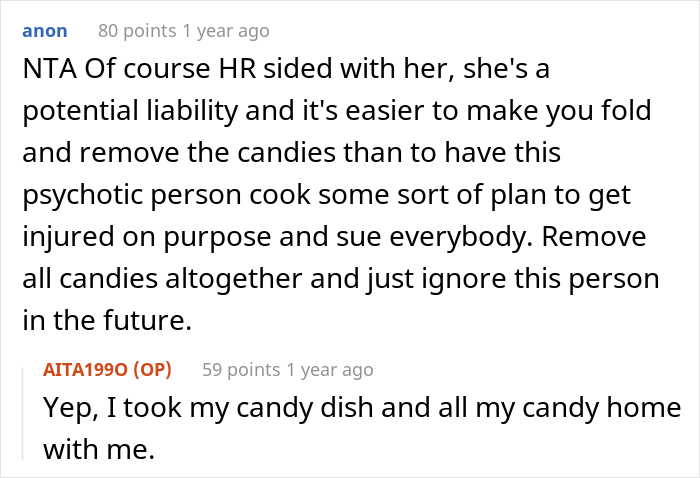Click the reply's last line 'with me.'
The height and width of the screenshot is (478, 700).
[98, 450]
